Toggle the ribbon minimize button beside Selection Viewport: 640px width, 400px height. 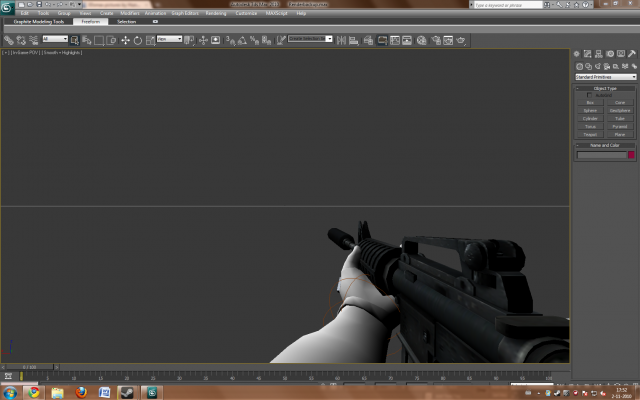(x=155, y=22)
